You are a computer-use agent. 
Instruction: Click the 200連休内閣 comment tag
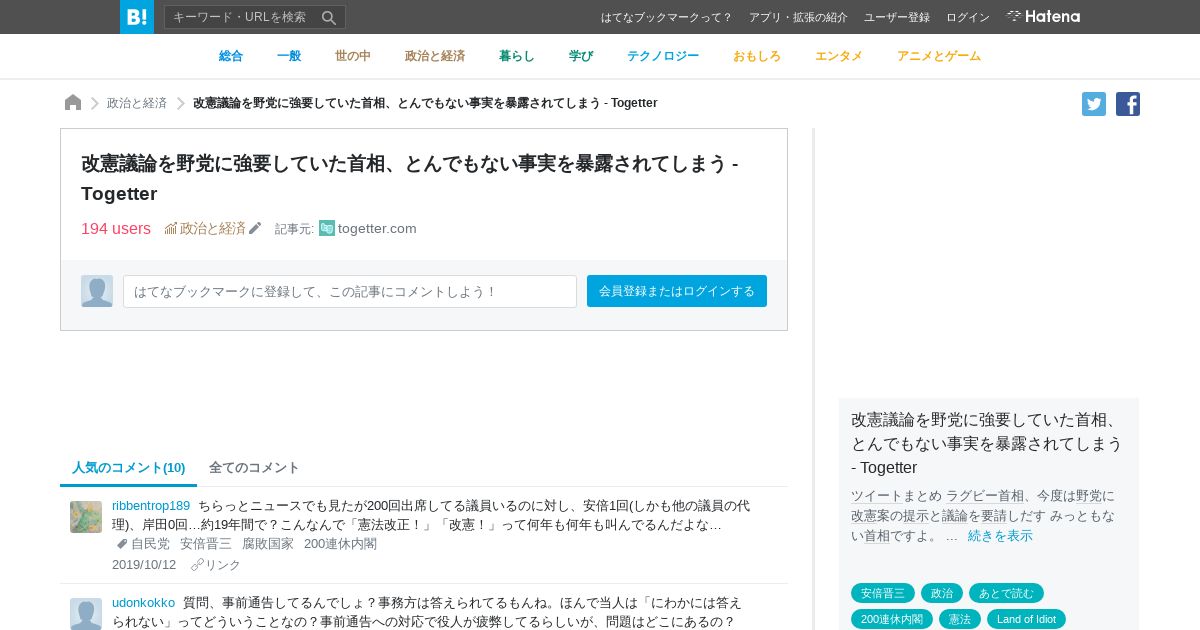[x=341, y=544]
